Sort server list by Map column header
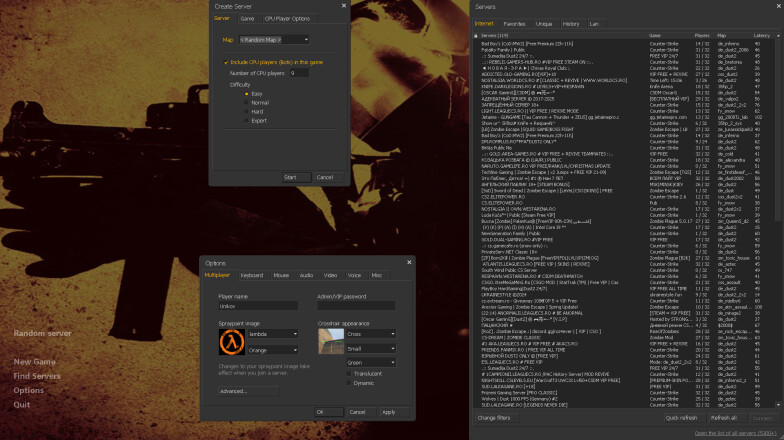 tap(734, 36)
